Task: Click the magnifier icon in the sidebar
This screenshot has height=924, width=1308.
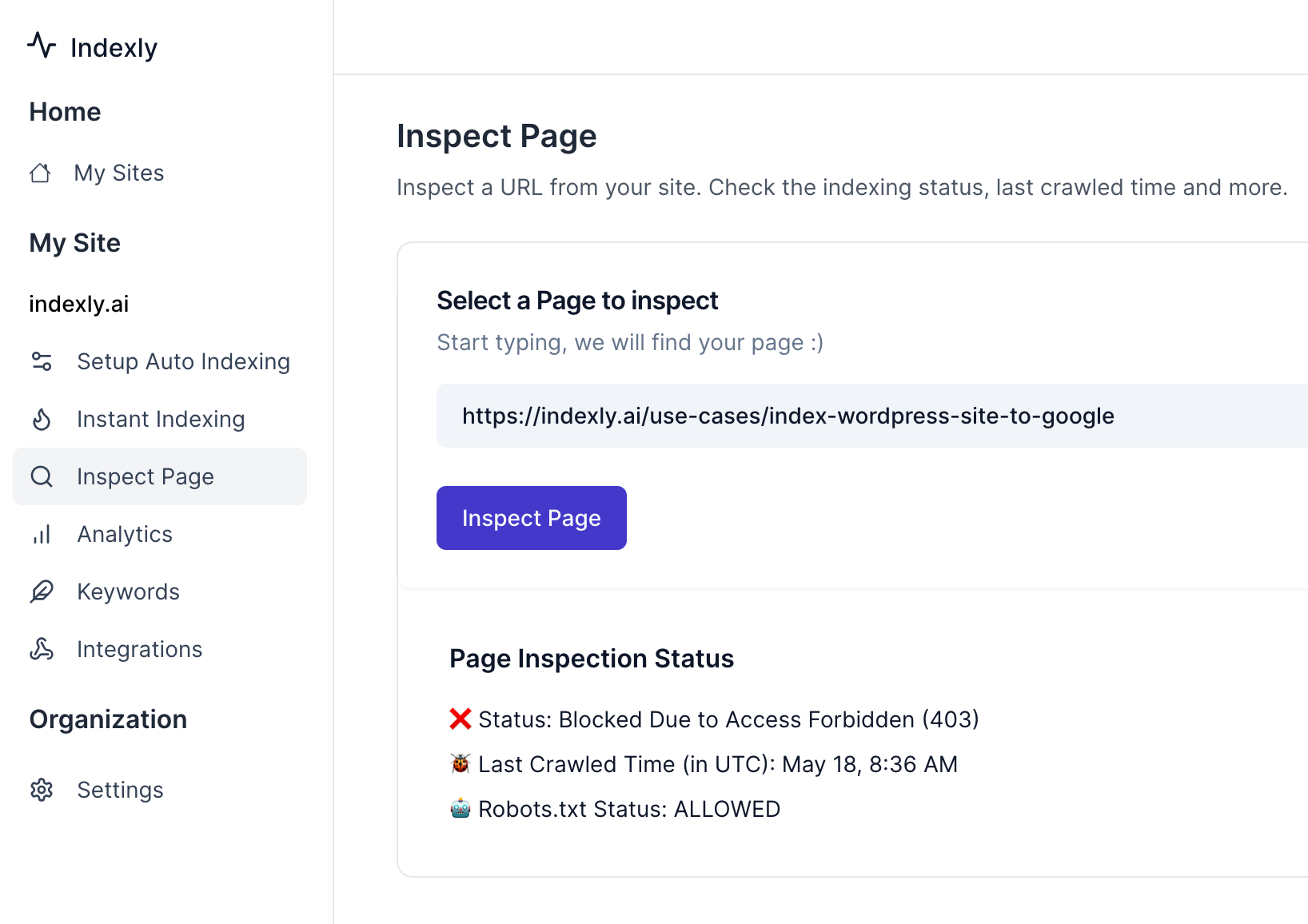Action: [x=42, y=476]
